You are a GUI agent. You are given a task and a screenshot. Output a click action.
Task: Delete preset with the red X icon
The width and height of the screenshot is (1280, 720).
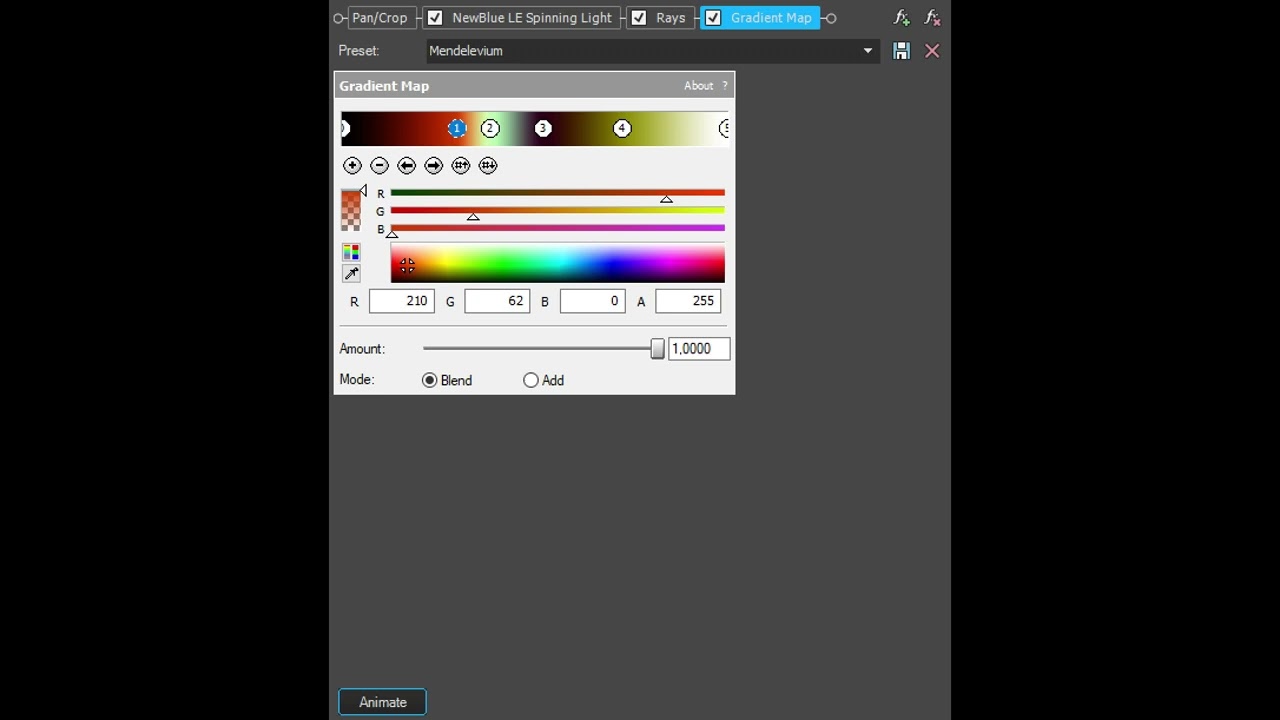point(932,51)
